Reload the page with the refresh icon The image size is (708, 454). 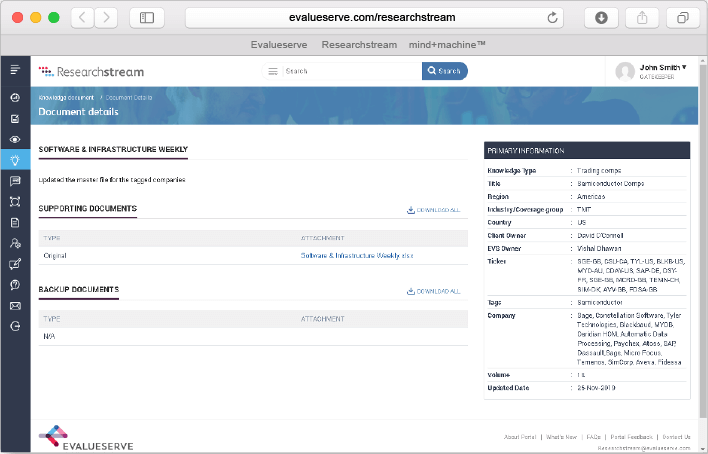tap(552, 18)
